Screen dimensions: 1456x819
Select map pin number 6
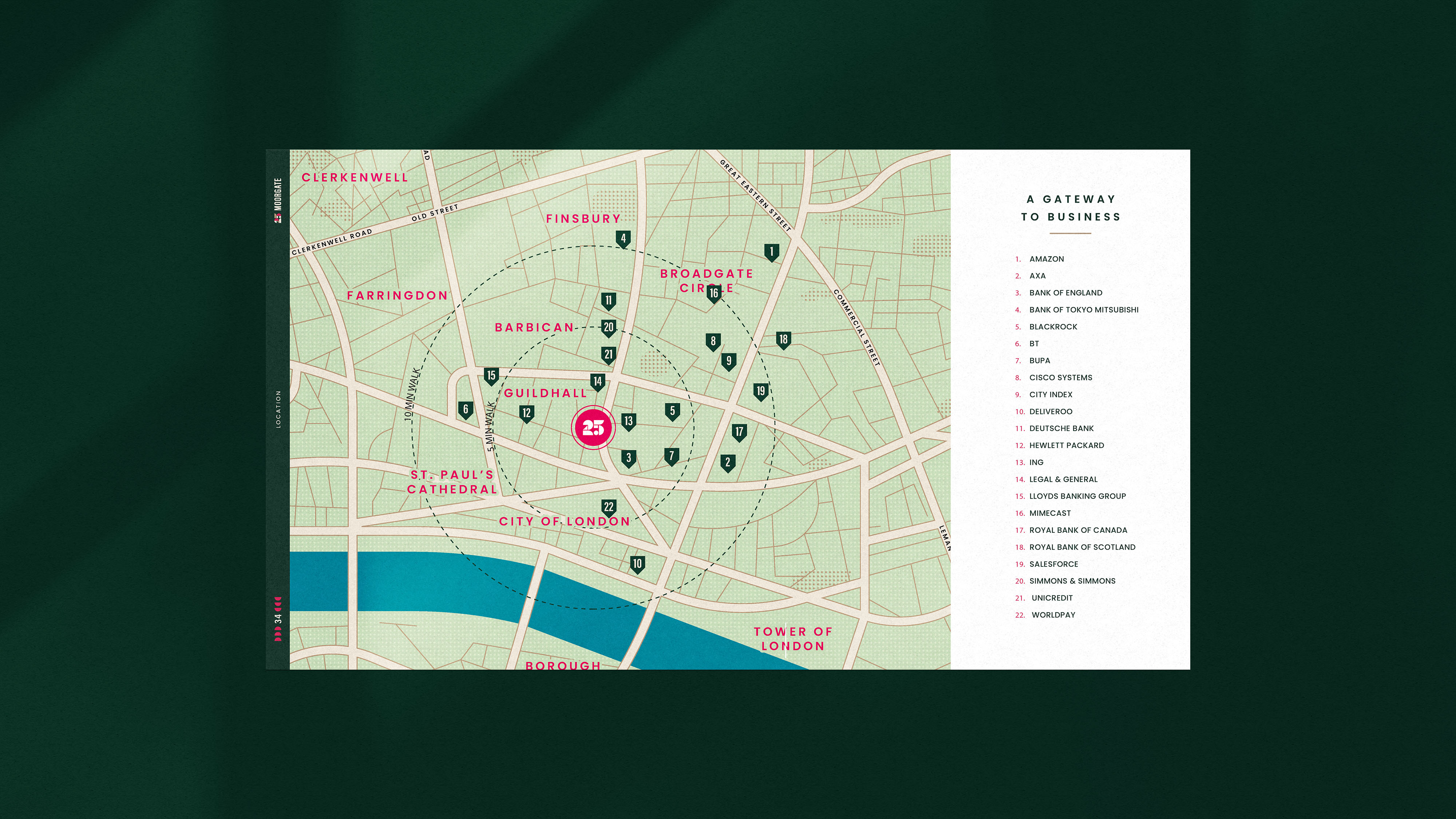point(465,409)
